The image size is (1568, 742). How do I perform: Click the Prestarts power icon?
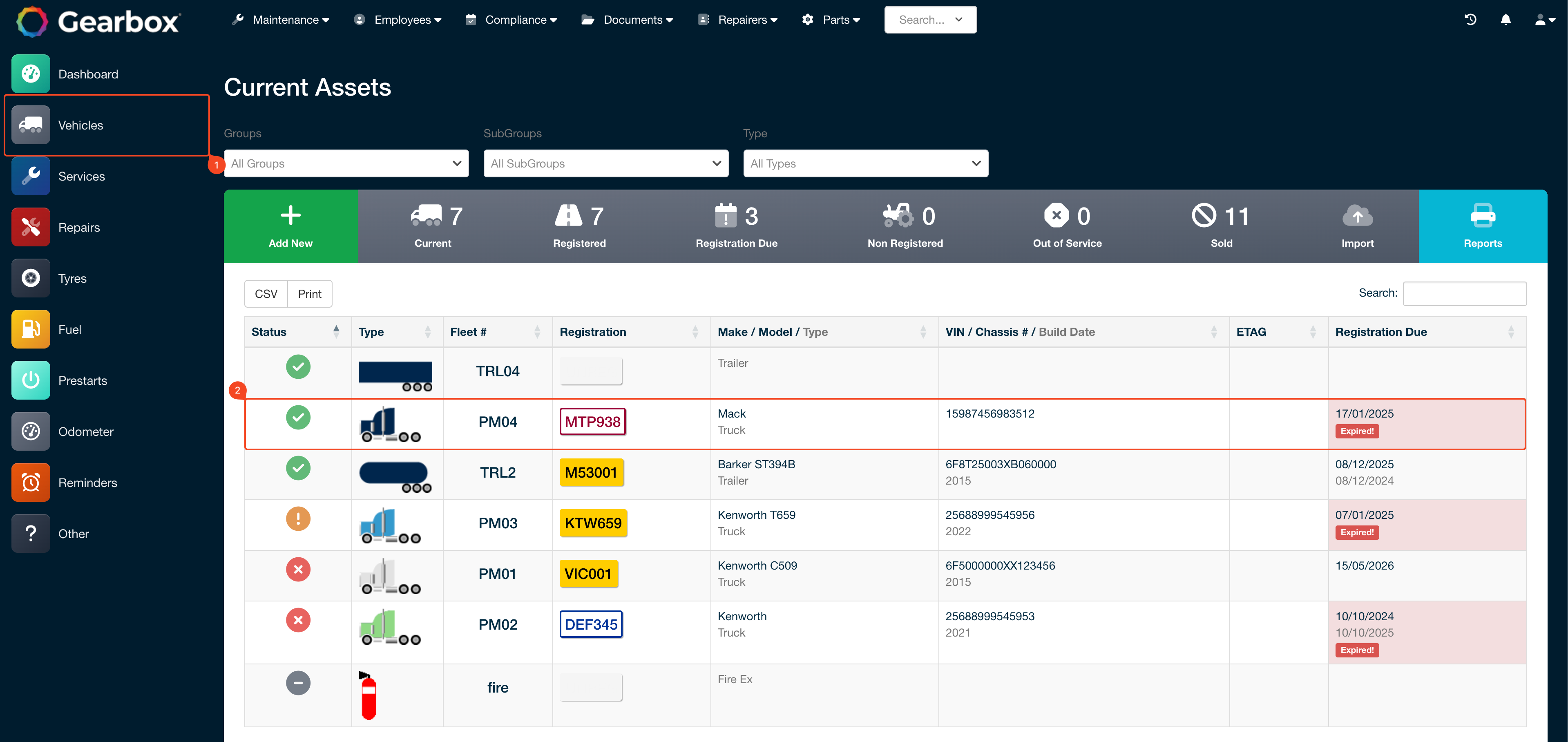pos(30,380)
